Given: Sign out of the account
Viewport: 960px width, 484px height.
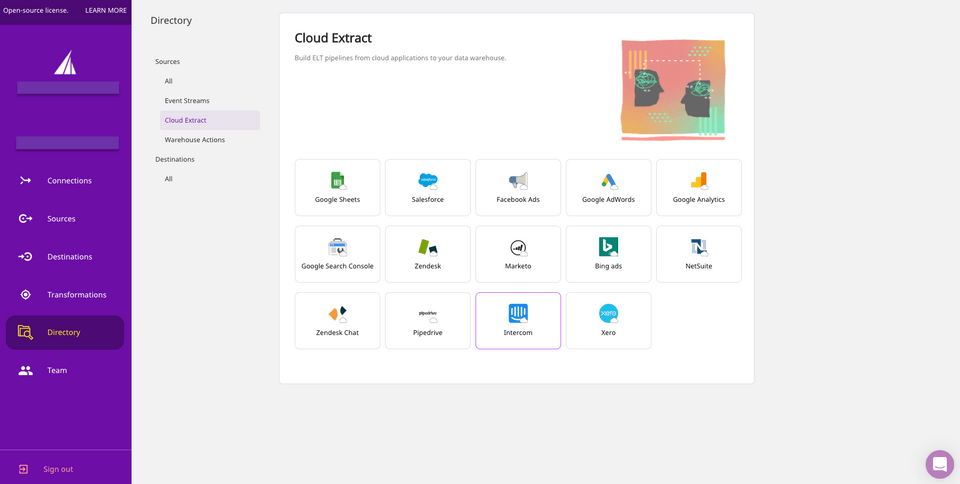Looking at the screenshot, I should coord(58,469).
